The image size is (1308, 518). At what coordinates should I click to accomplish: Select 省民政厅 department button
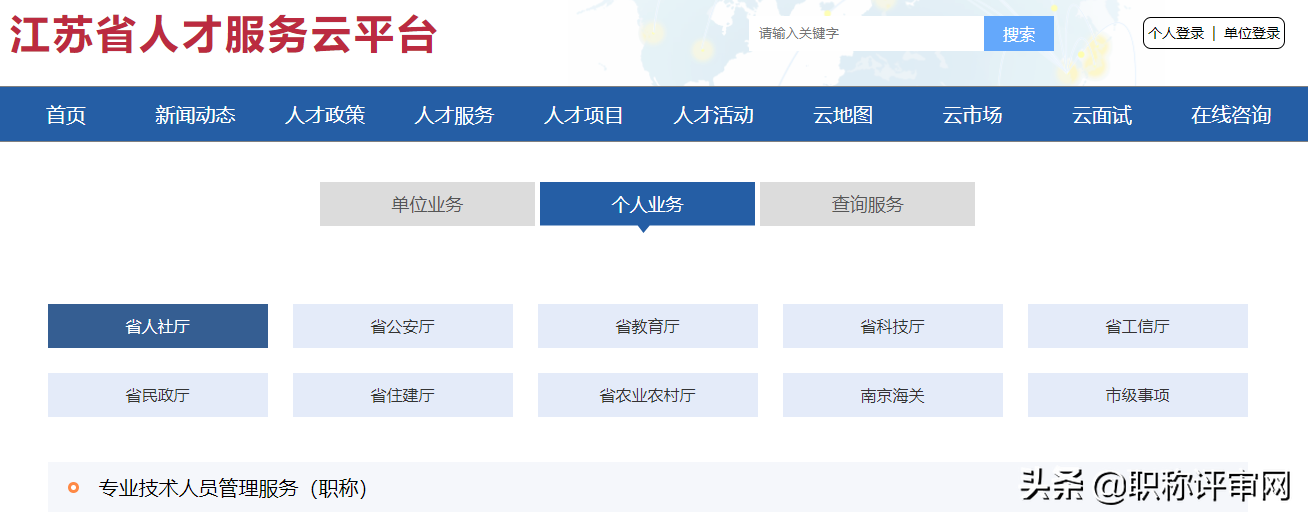pos(158,395)
